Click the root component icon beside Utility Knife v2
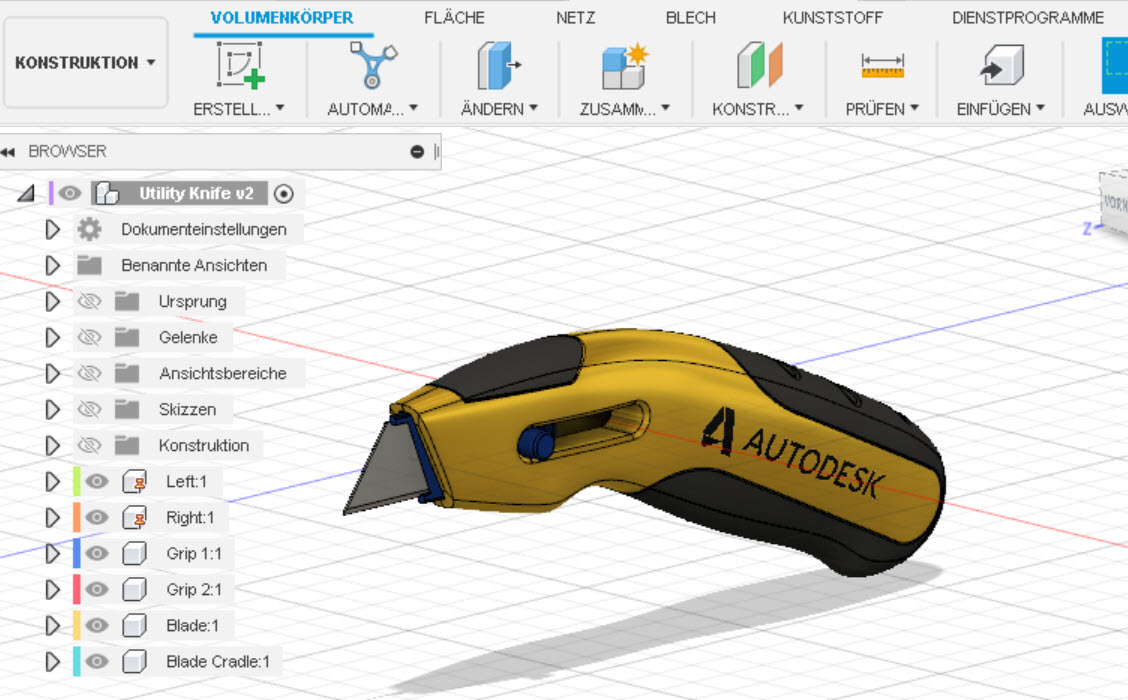 tap(108, 194)
